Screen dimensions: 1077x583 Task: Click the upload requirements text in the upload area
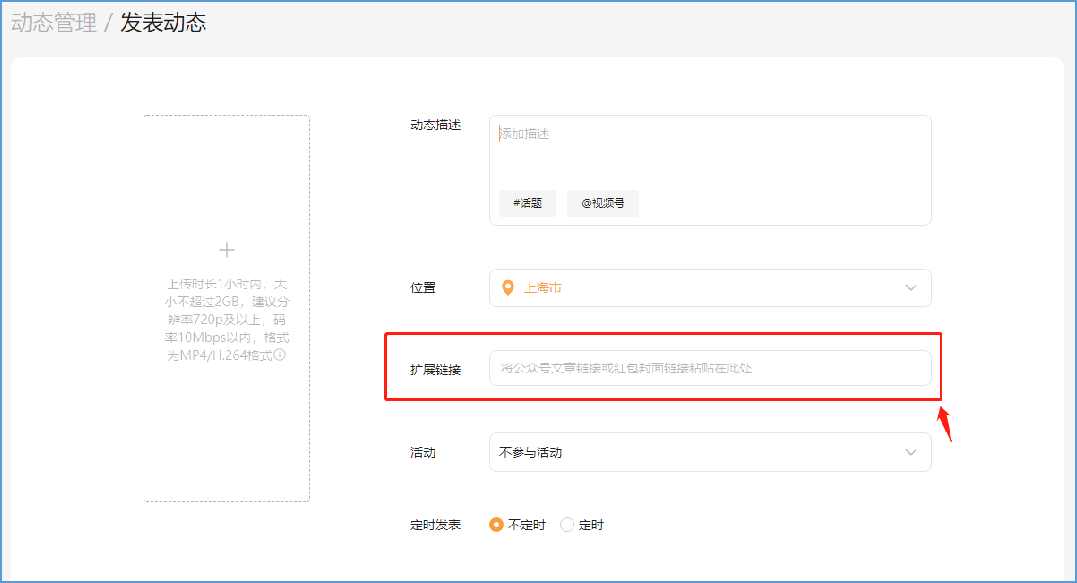coord(227,319)
